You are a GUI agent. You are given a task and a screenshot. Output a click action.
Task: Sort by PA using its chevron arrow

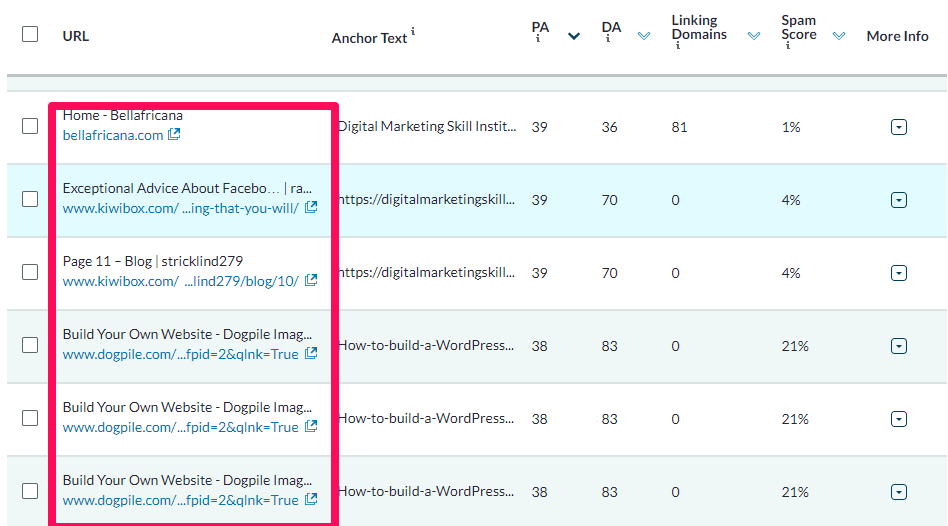[574, 37]
